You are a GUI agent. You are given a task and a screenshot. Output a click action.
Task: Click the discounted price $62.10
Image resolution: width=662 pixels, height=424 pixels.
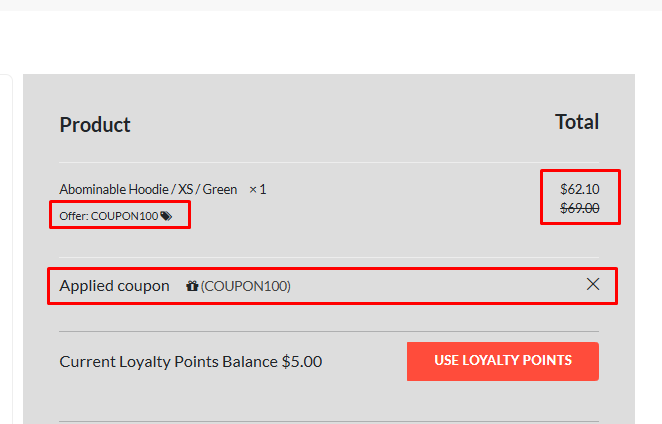(x=579, y=189)
